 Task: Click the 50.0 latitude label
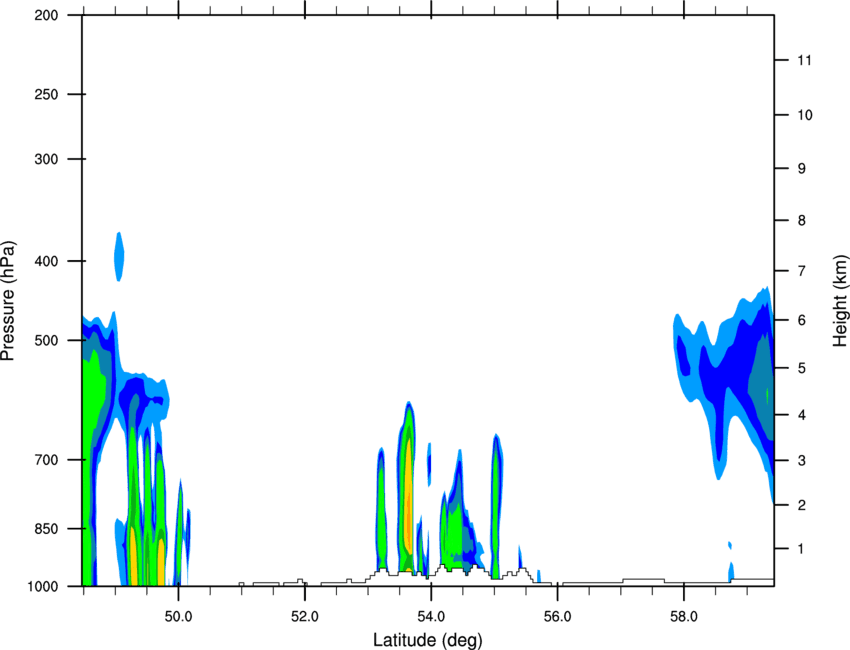click(x=178, y=617)
